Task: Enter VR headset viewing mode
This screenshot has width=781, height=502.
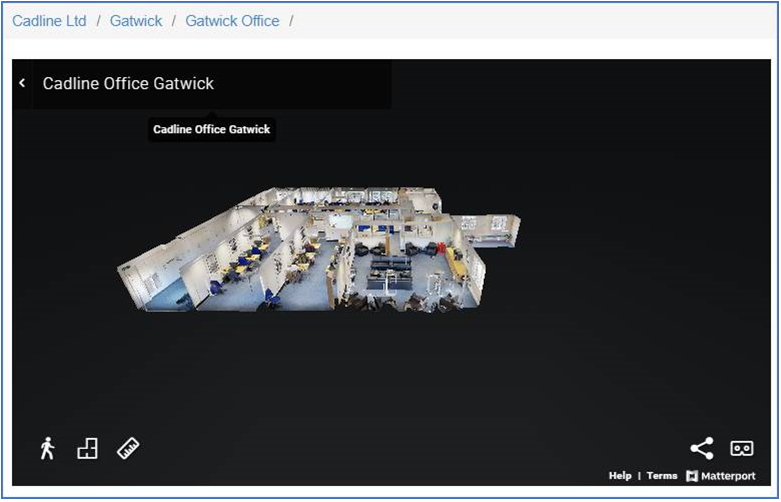Action: click(742, 448)
